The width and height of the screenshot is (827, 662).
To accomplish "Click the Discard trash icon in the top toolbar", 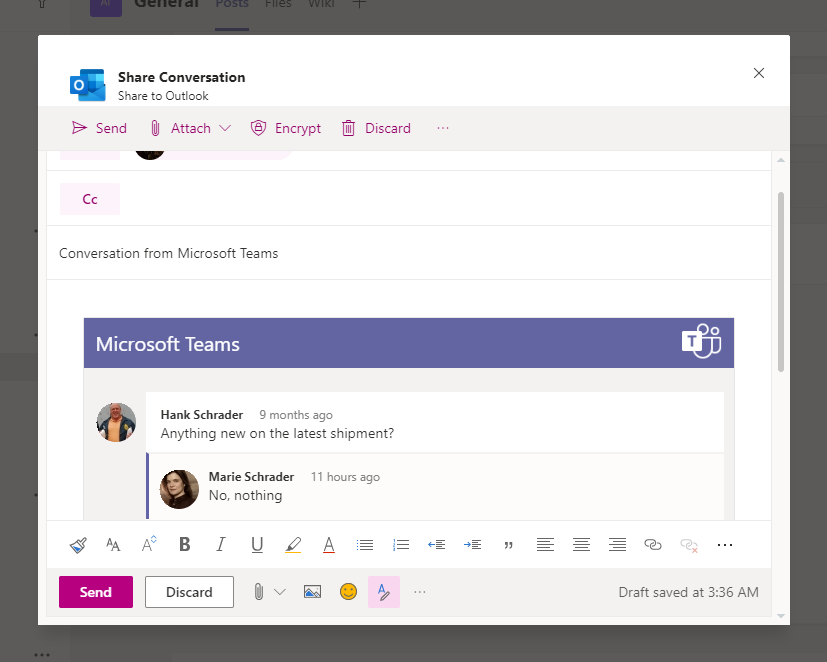I will coord(348,128).
